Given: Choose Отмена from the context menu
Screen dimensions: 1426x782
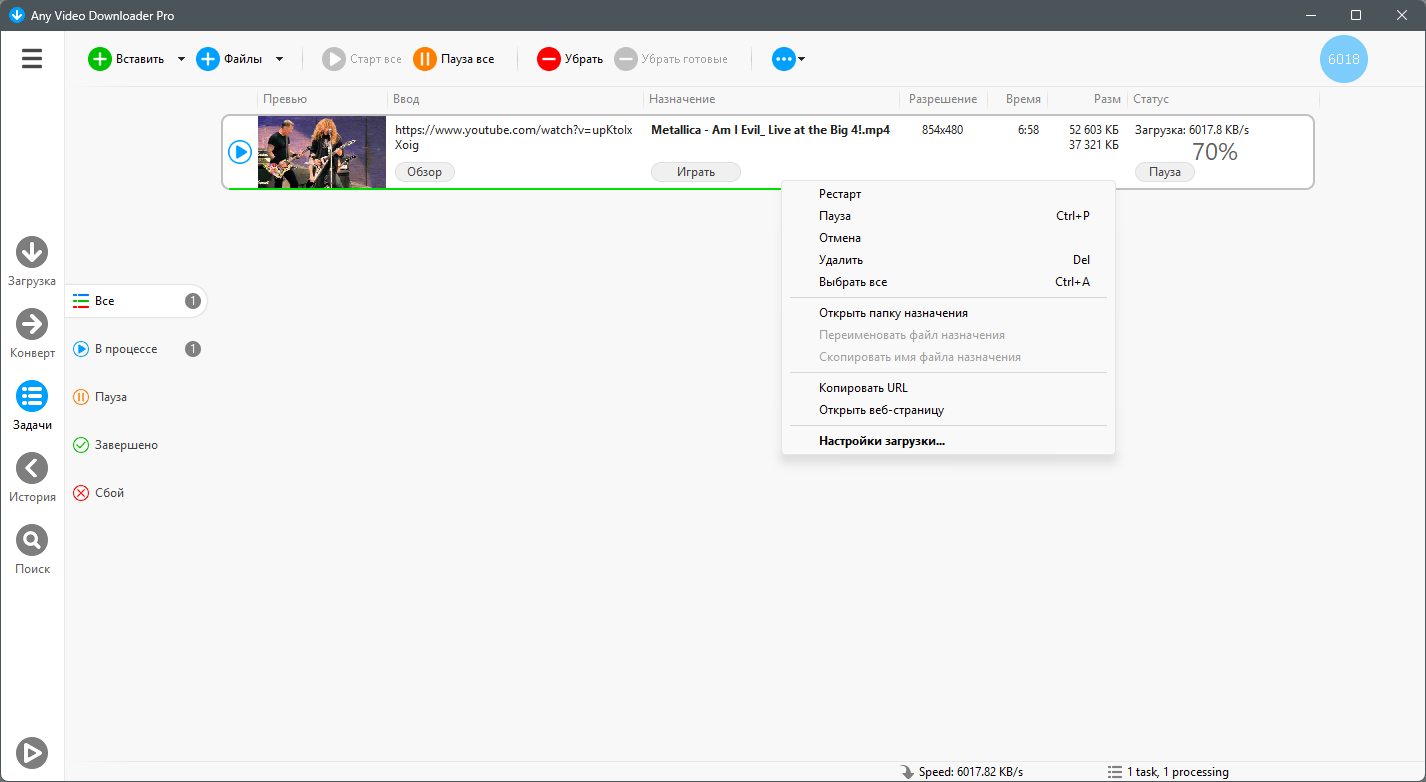Looking at the screenshot, I should click(948, 238).
